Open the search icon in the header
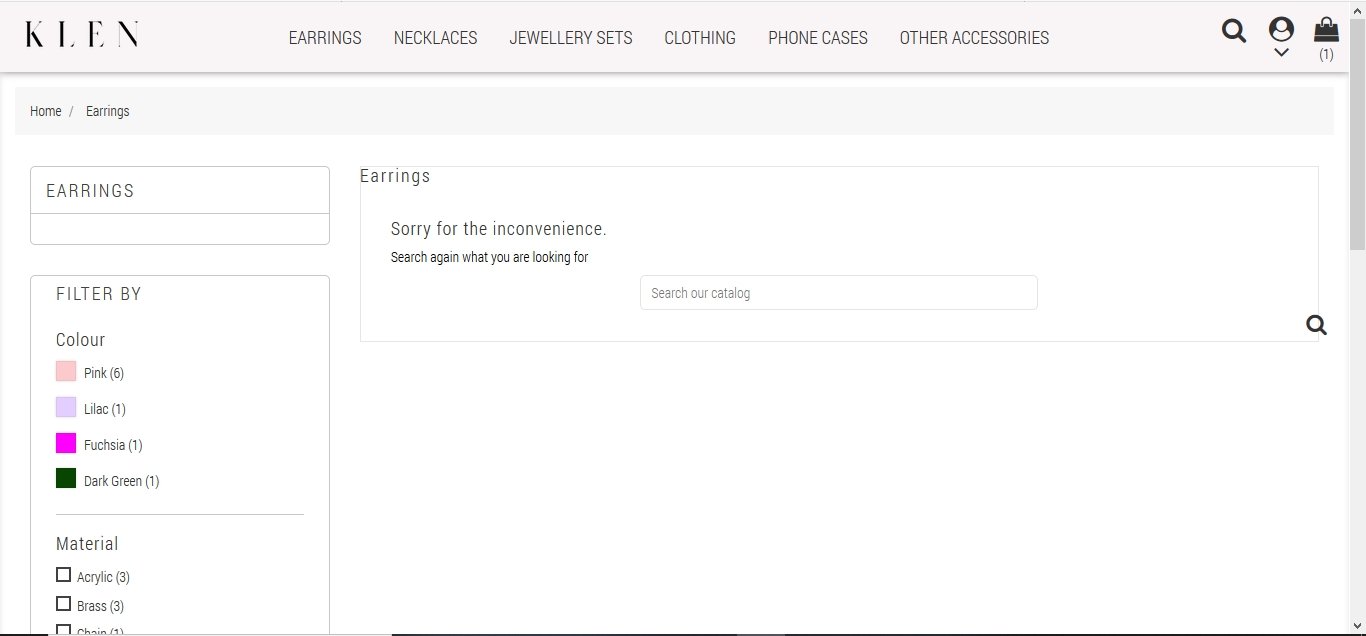This screenshot has width=1366, height=636. (1234, 31)
